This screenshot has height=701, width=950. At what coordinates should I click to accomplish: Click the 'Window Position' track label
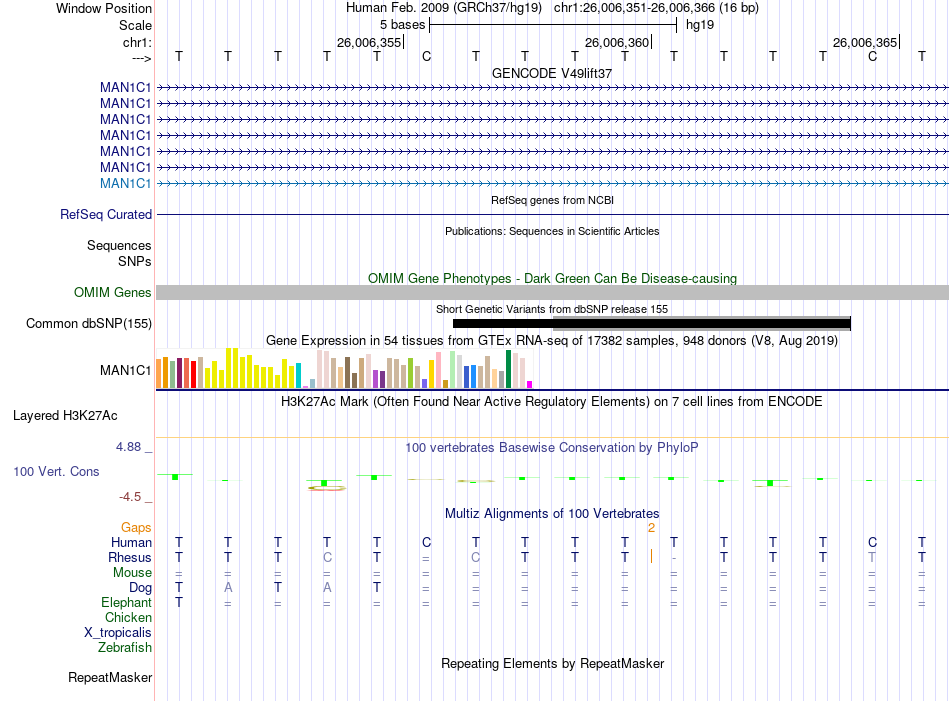(x=104, y=8)
